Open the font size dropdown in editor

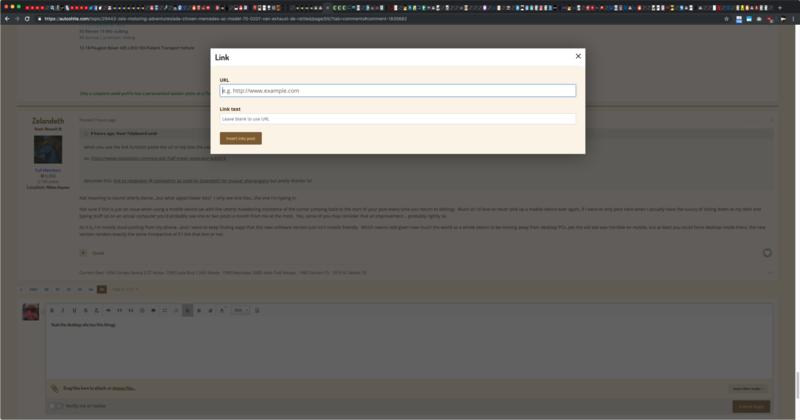pyautogui.click(x=240, y=311)
